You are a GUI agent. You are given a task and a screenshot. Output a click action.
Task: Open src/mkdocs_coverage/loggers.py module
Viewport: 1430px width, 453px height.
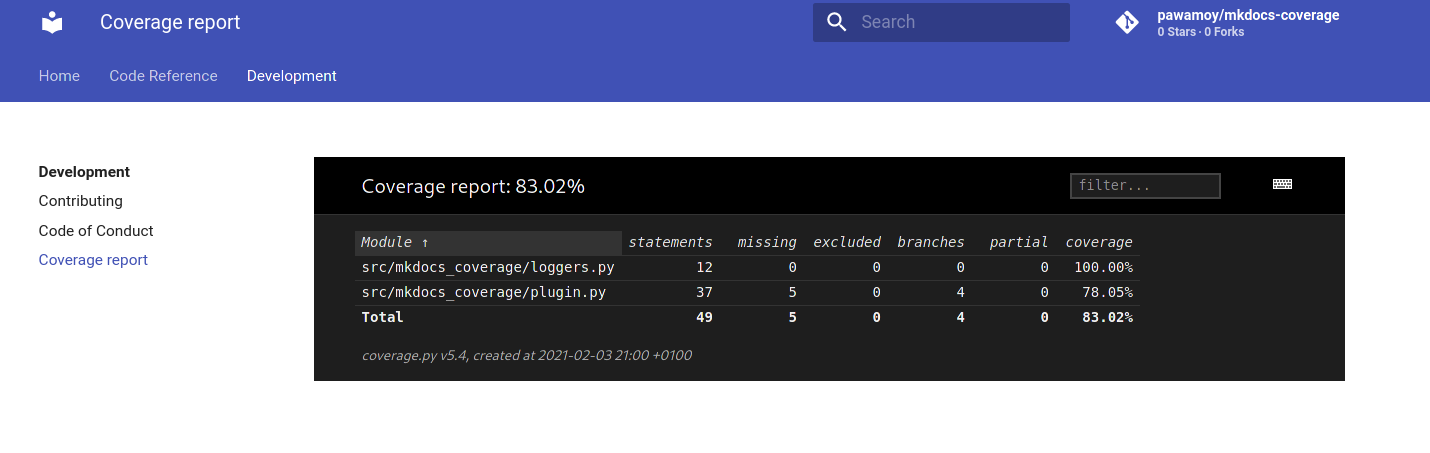[x=488, y=267]
